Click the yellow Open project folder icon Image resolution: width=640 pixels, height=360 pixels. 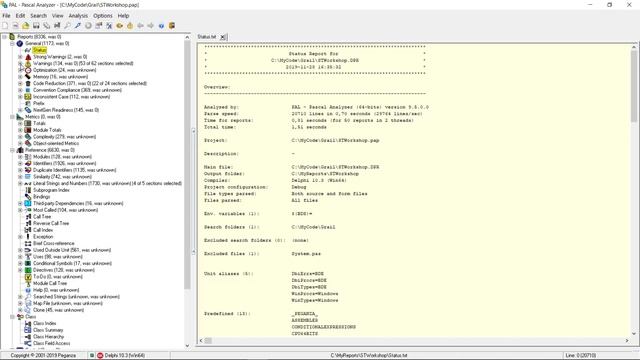pos(26,26)
